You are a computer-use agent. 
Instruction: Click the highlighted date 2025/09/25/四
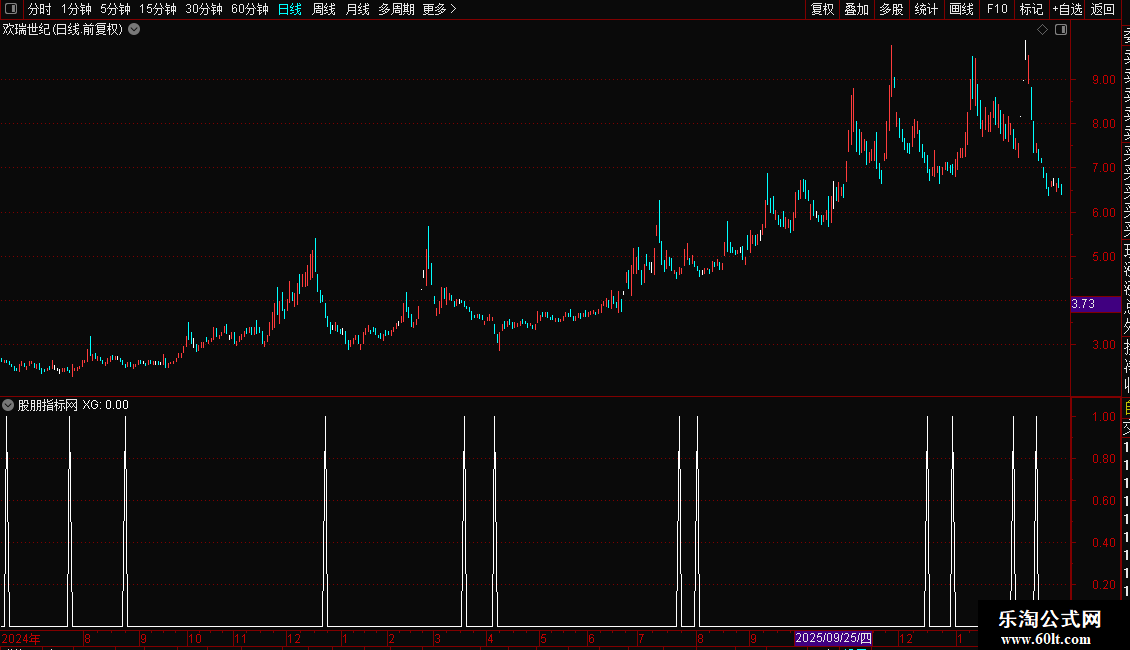[x=834, y=638]
